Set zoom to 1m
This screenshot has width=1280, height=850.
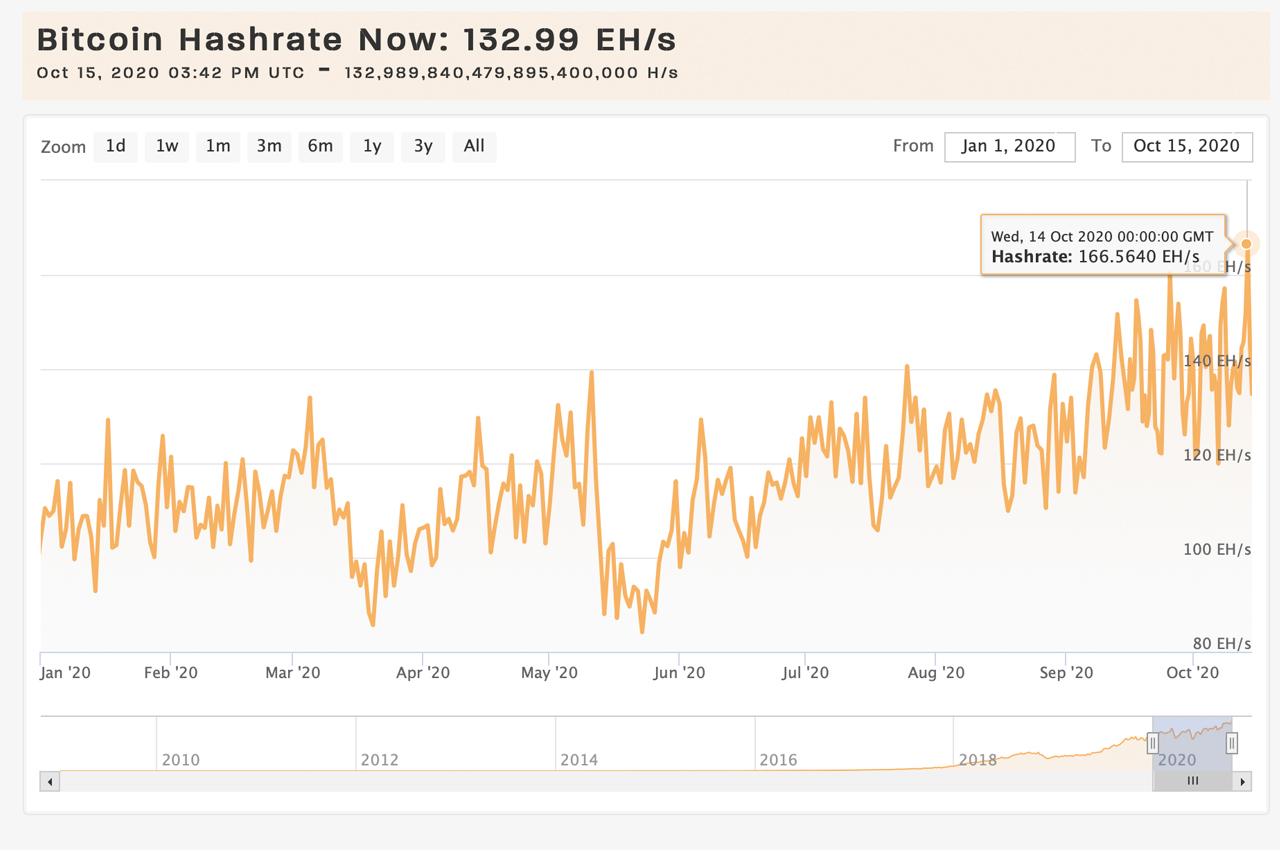click(x=218, y=146)
